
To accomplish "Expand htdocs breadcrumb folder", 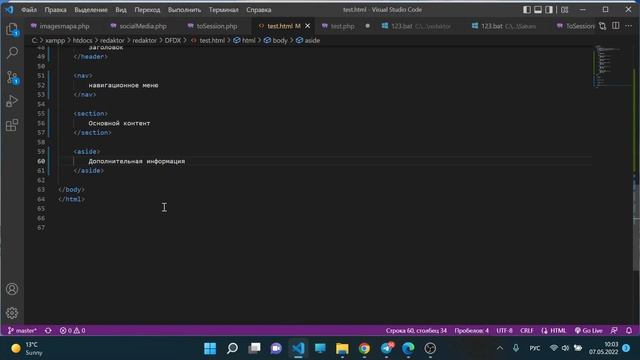I will click(82, 40).
